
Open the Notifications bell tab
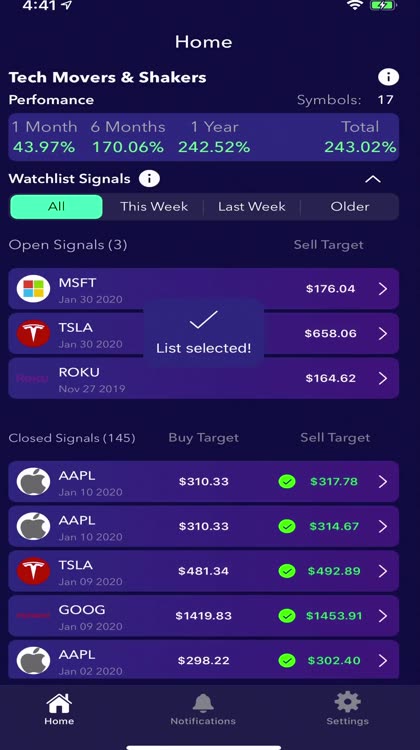[203, 709]
